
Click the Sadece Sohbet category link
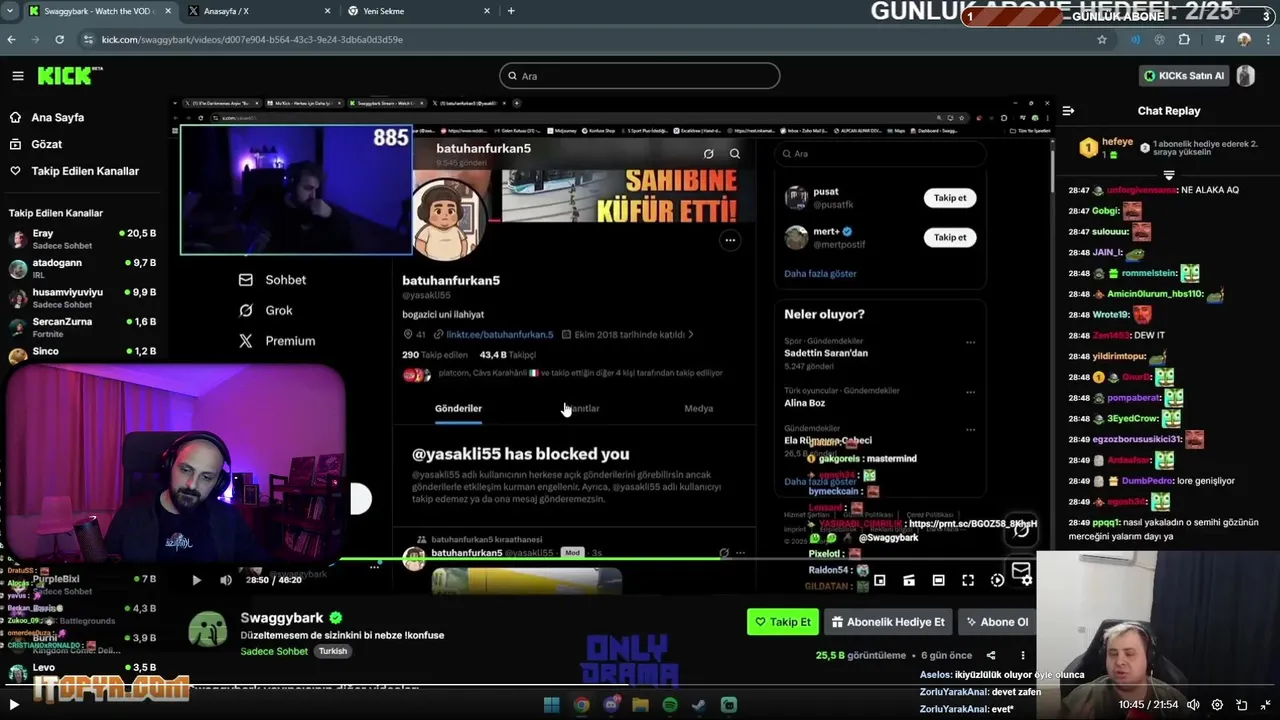pyautogui.click(x=274, y=651)
